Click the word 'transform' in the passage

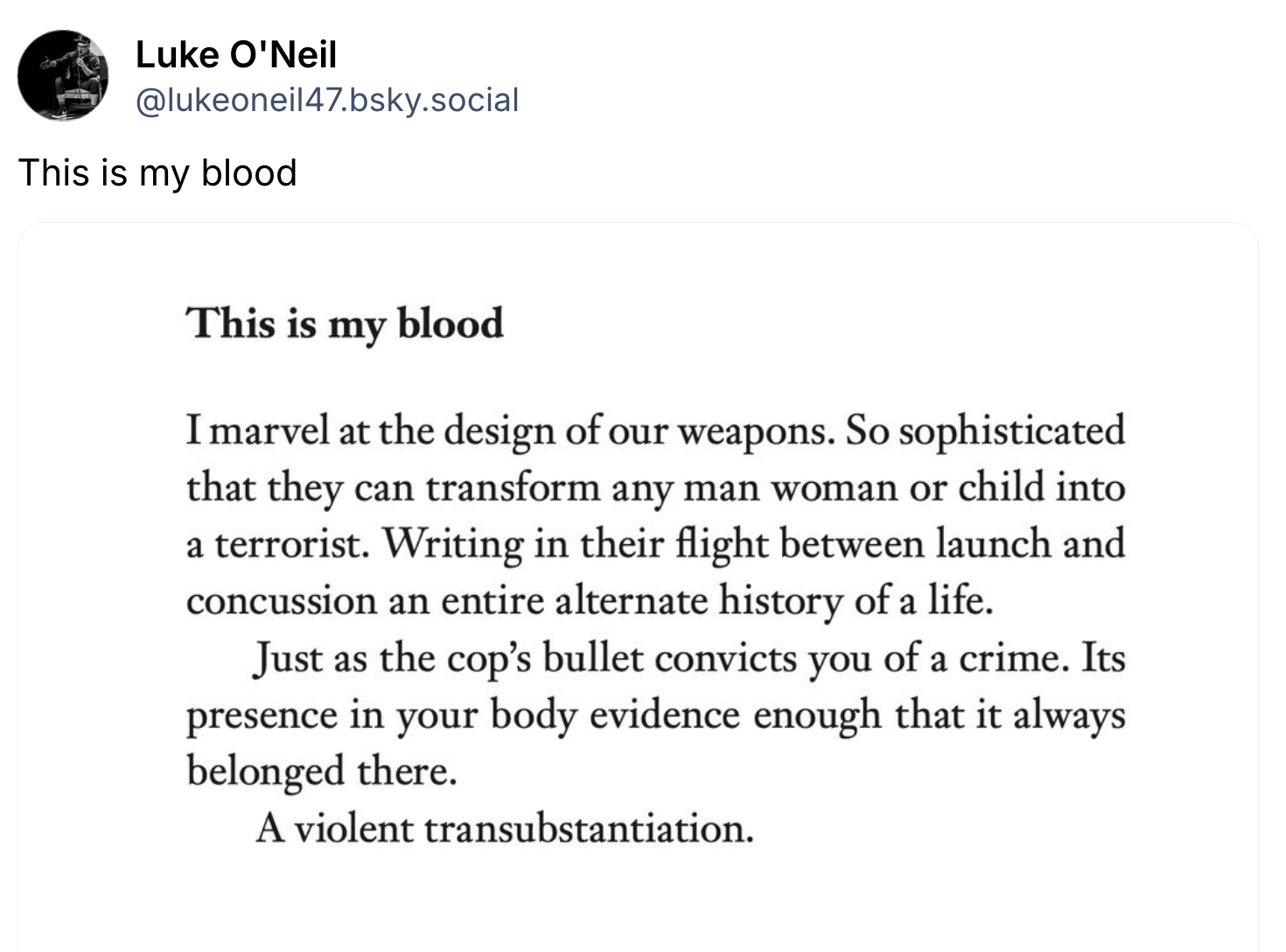(513, 487)
